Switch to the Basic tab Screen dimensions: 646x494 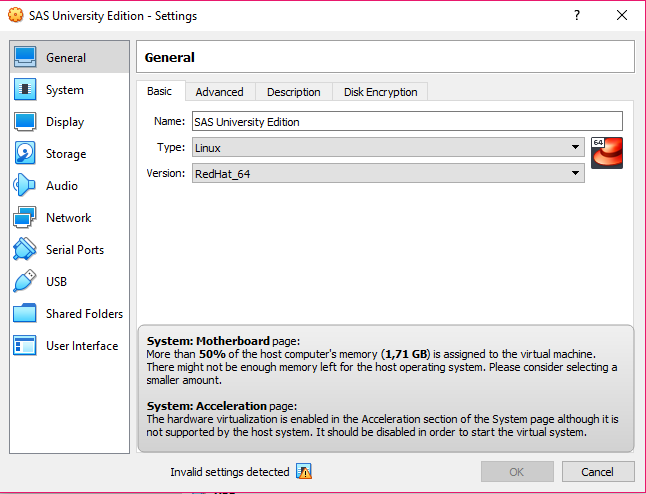pyautogui.click(x=159, y=91)
